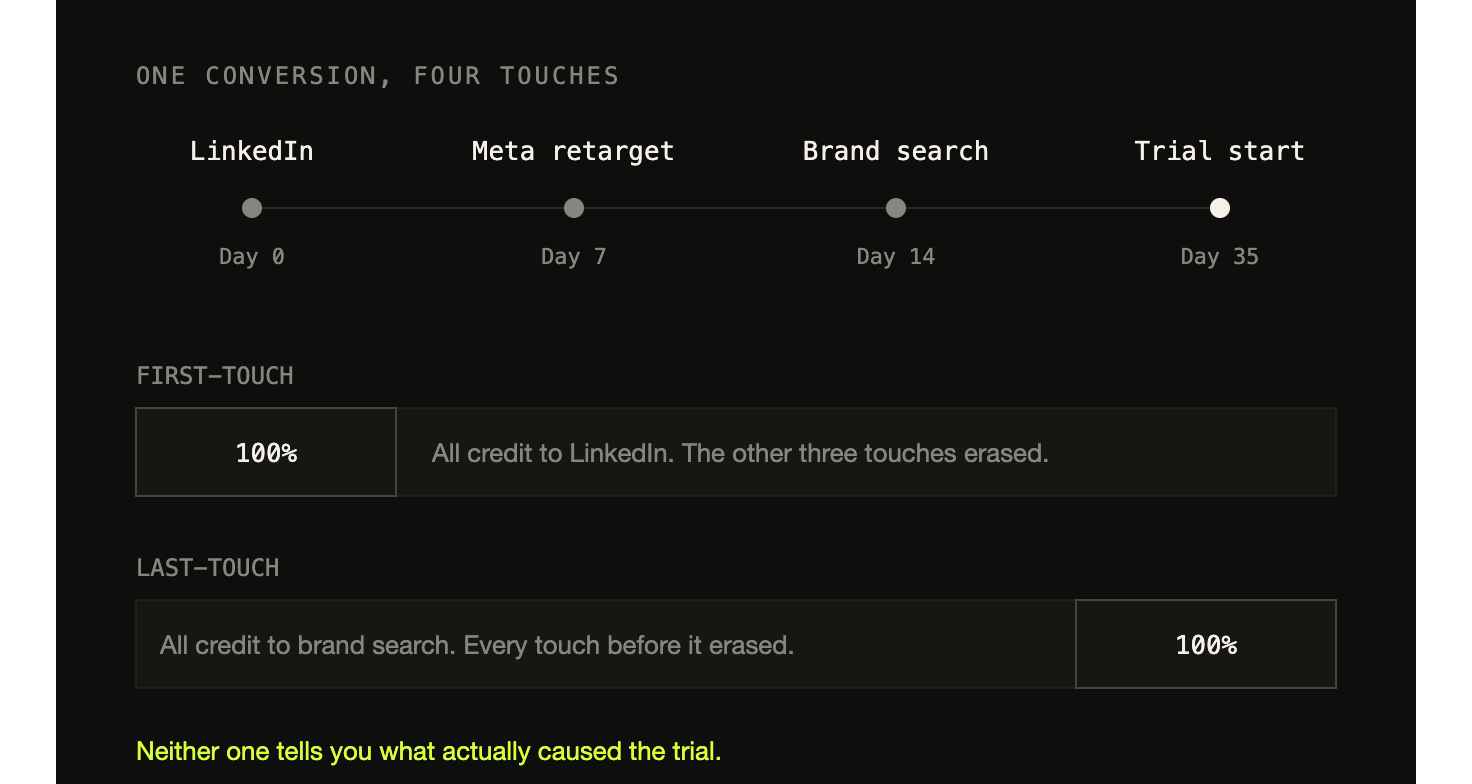This screenshot has height=784, width=1472.
Task: Click the Day 35 label
Action: (x=1219, y=257)
